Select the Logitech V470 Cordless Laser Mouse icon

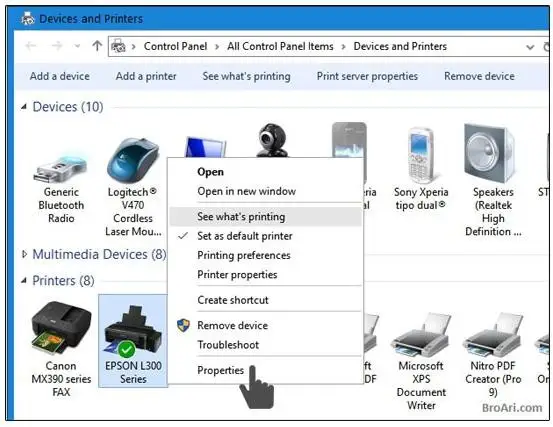click(x=133, y=160)
